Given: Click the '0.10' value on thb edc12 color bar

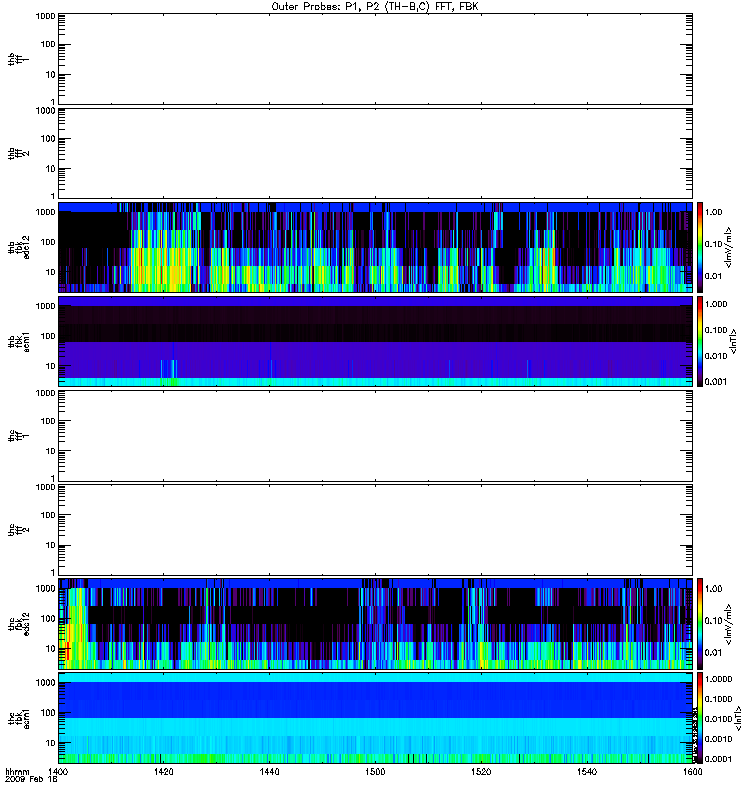Looking at the screenshot, I should coord(713,244).
